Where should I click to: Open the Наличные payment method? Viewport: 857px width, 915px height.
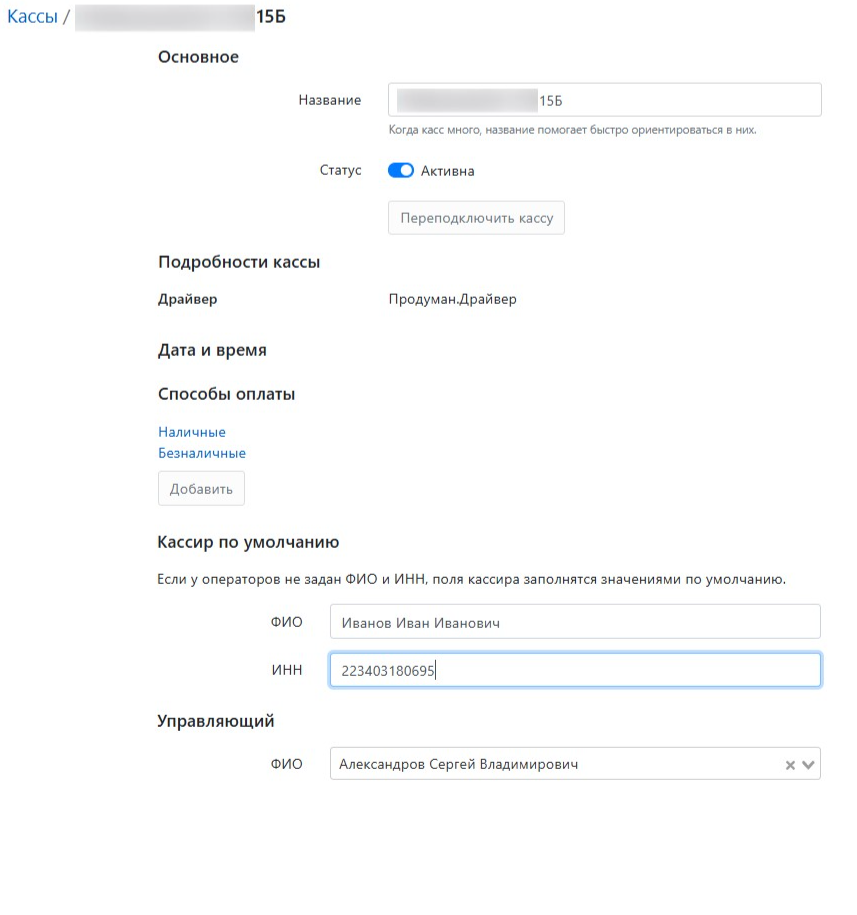tap(192, 432)
